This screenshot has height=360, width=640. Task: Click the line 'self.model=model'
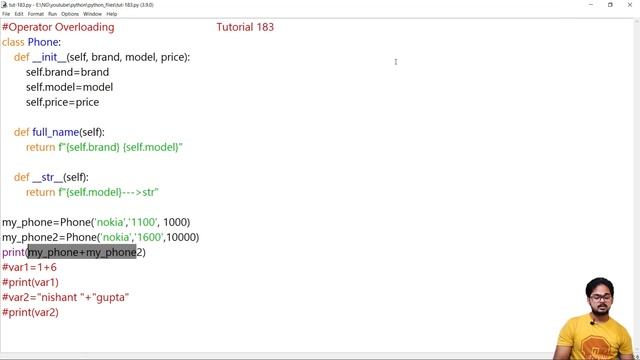click(x=69, y=87)
